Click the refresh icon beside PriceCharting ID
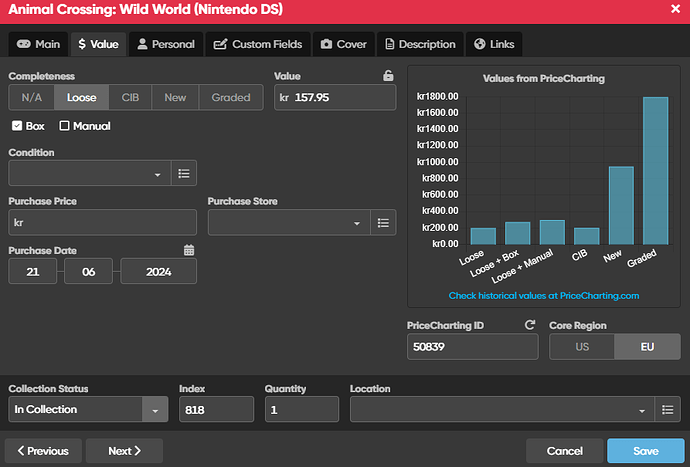Image resolution: width=690 pixels, height=467 pixels. (530, 325)
